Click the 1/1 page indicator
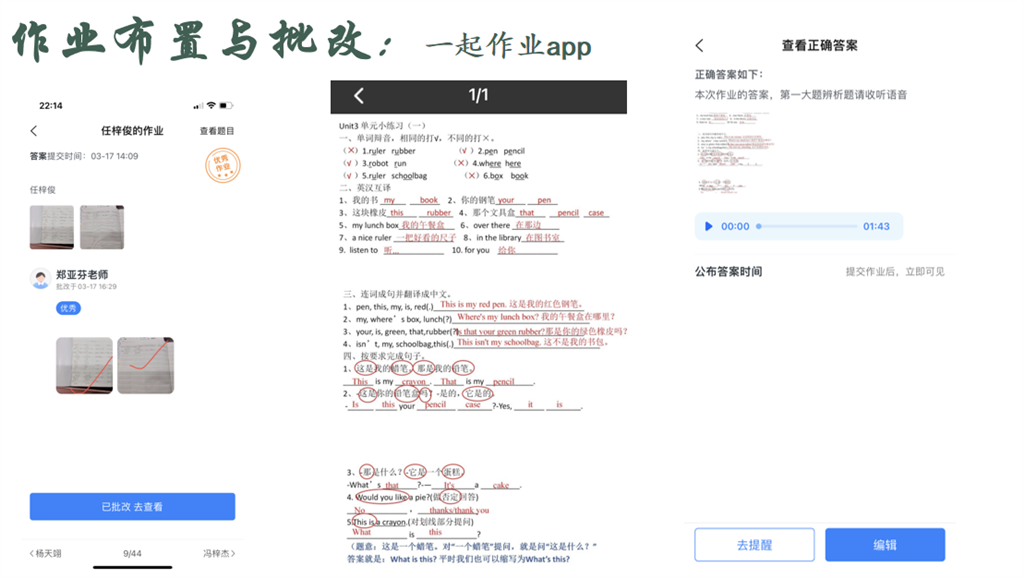Image resolution: width=1024 pixels, height=578 pixels. pos(478,95)
